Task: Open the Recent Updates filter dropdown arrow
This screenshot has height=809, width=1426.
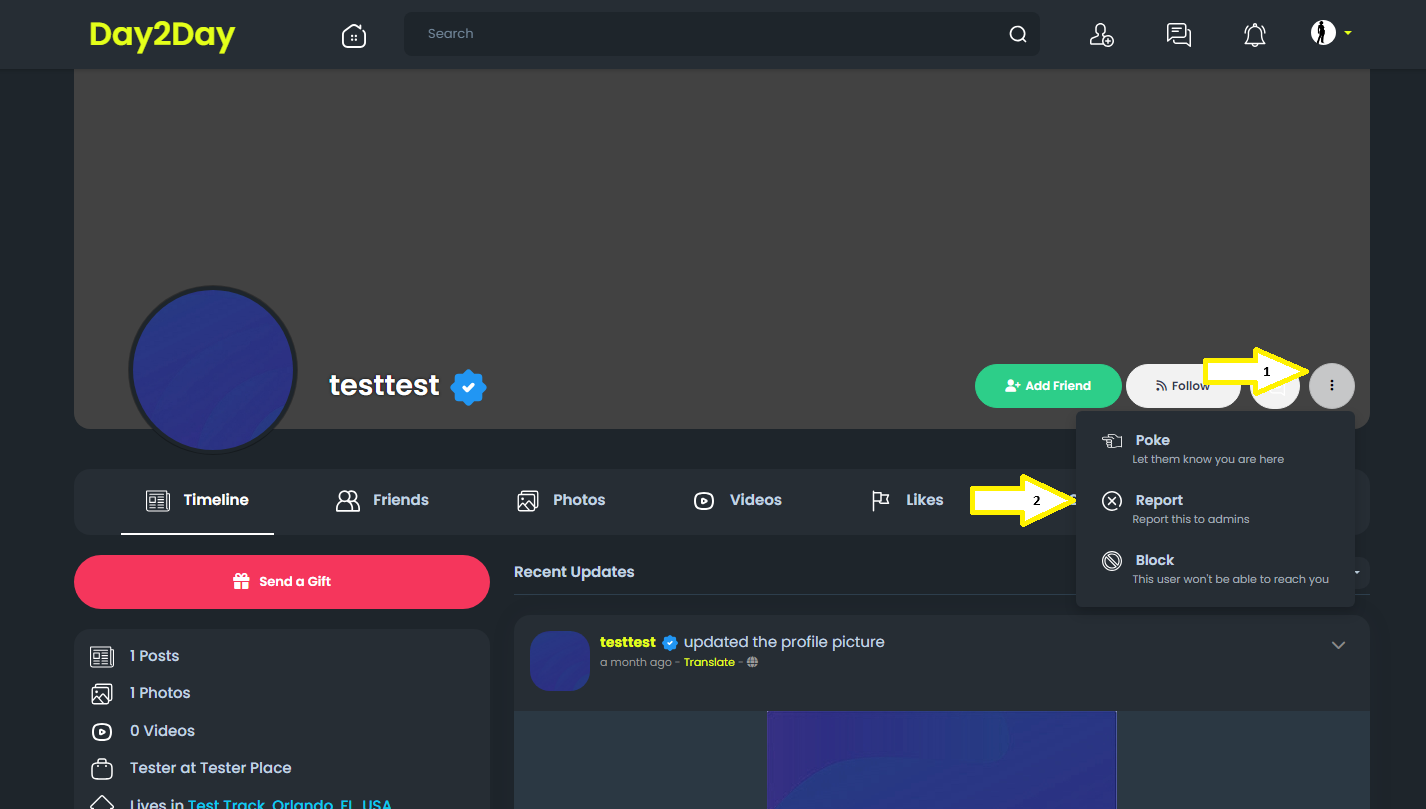Action: click(x=1358, y=572)
